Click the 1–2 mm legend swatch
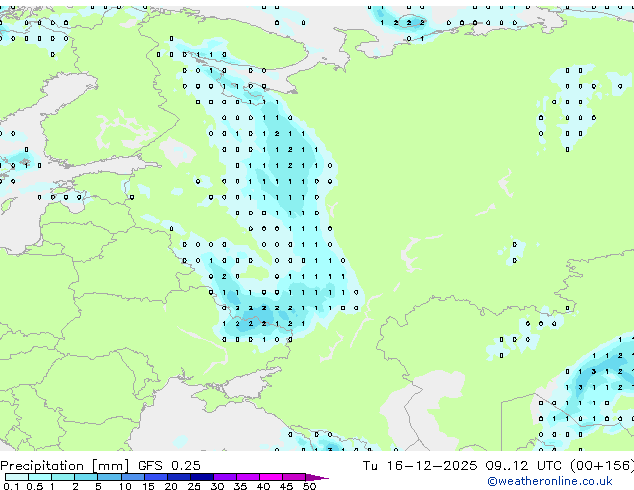This screenshot has height=490, width=634. coord(63,477)
